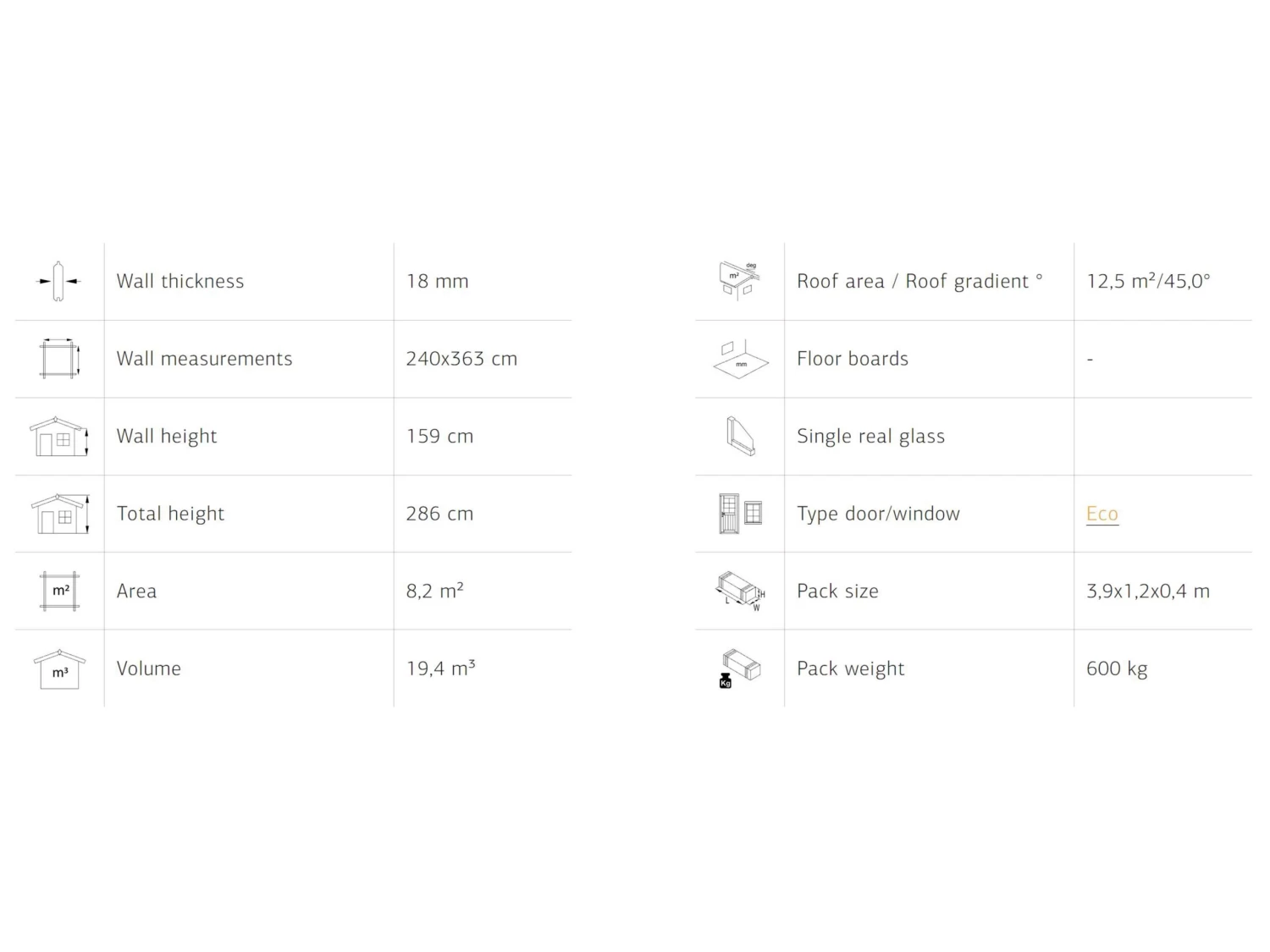
Task: Click the '19,4 m³' volume value
Action: pos(440,669)
